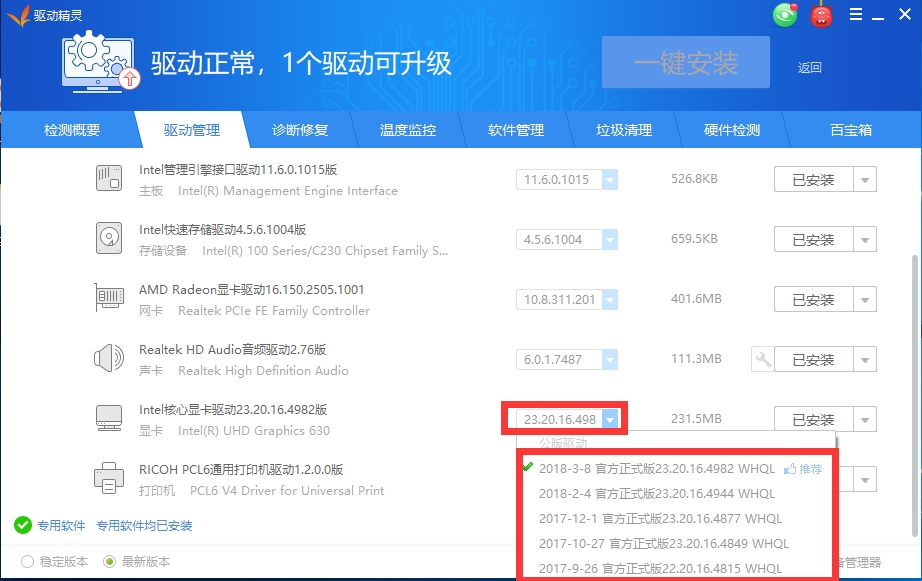This screenshot has height=581, width=922.
Task: Click the printer icon for RICOH PCL6 driver
Action: (x=109, y=478)
